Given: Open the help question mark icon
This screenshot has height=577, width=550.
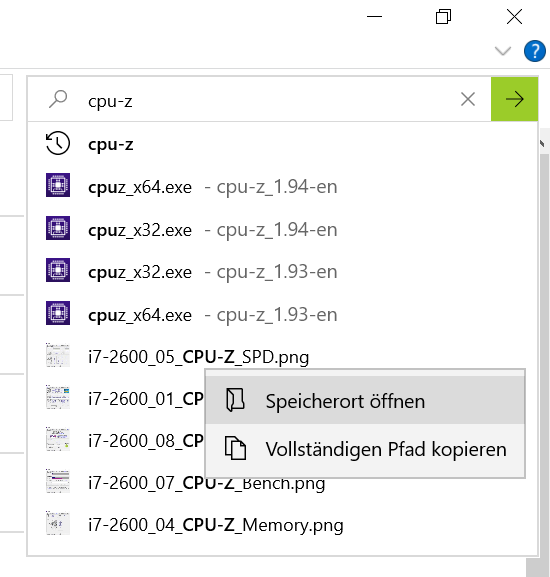Looking at the screenshot, I should point(535,51).
